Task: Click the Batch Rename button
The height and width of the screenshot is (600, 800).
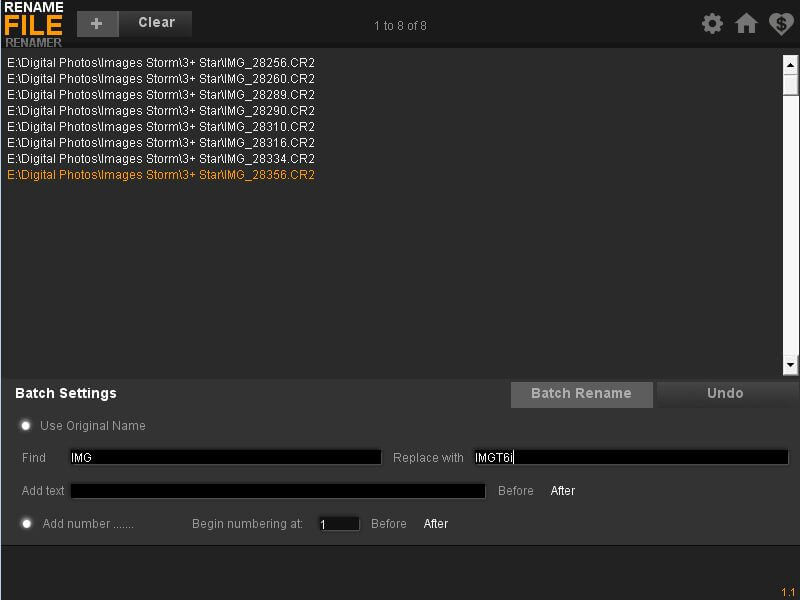Action: pyautogui.click(x=581, y=394)
